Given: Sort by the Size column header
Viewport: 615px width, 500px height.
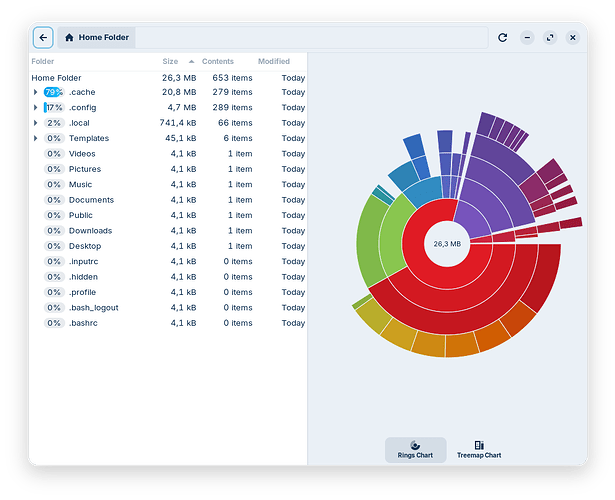Looking at the screenshot, I should [x=171, y=61].
